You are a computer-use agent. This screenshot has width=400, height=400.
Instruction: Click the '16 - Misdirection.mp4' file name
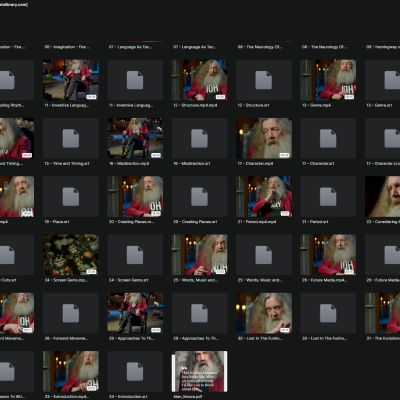(x=129, y=163)
